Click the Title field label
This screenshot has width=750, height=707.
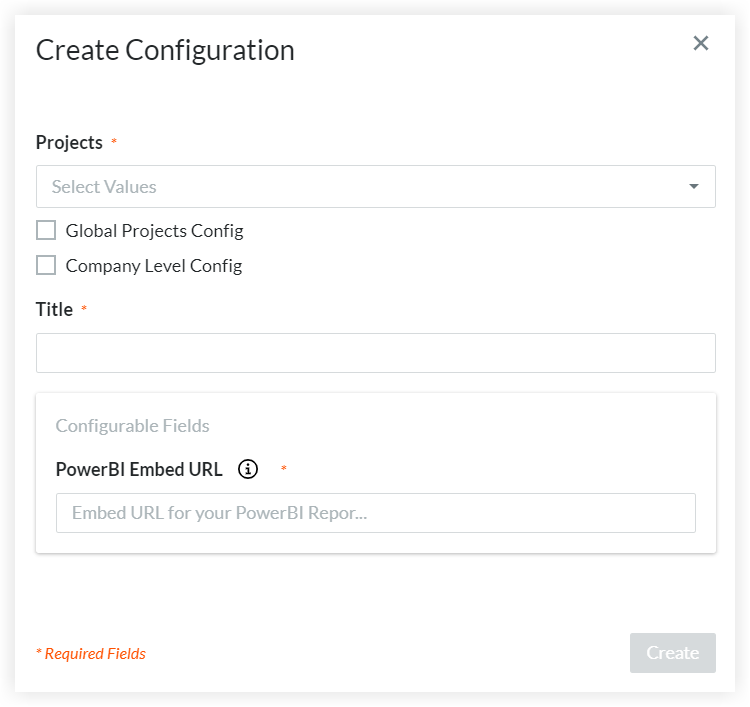54,309
